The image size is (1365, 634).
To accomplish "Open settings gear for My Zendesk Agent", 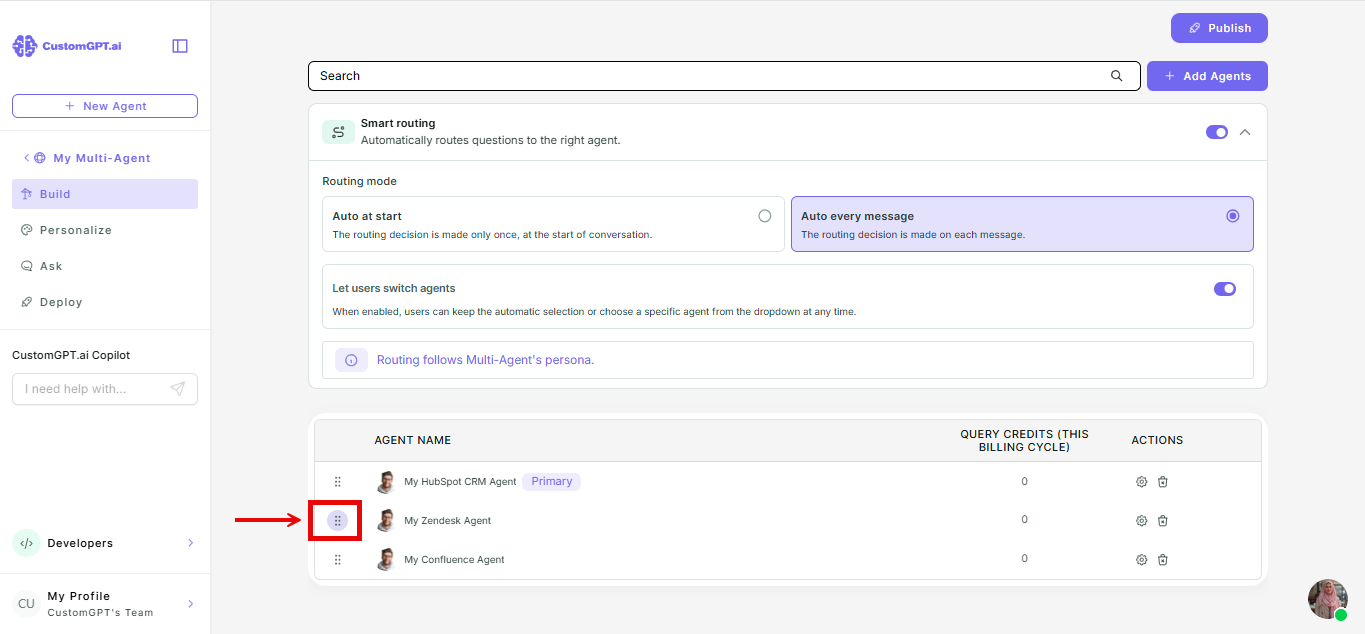I will click(x=1141, y=521).
